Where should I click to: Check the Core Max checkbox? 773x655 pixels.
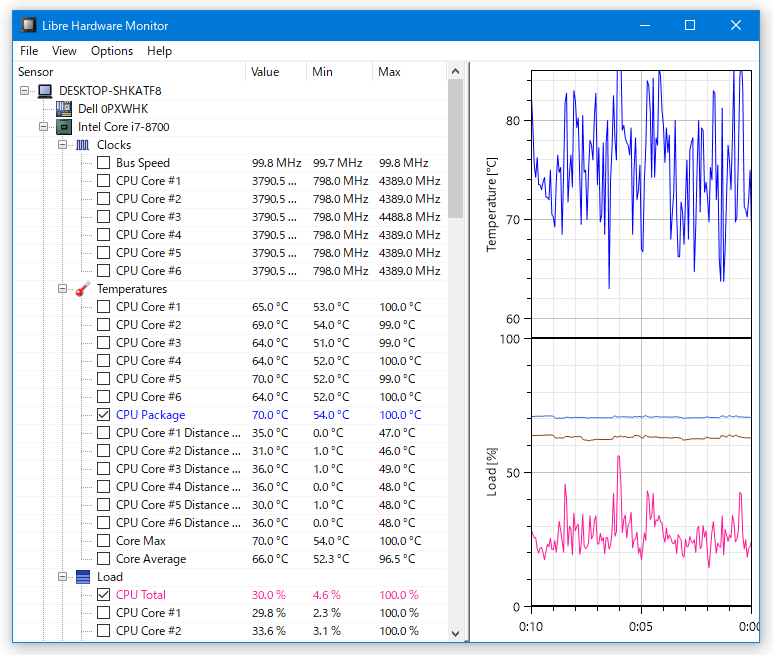pyautogui.click(x=104, y=541)
